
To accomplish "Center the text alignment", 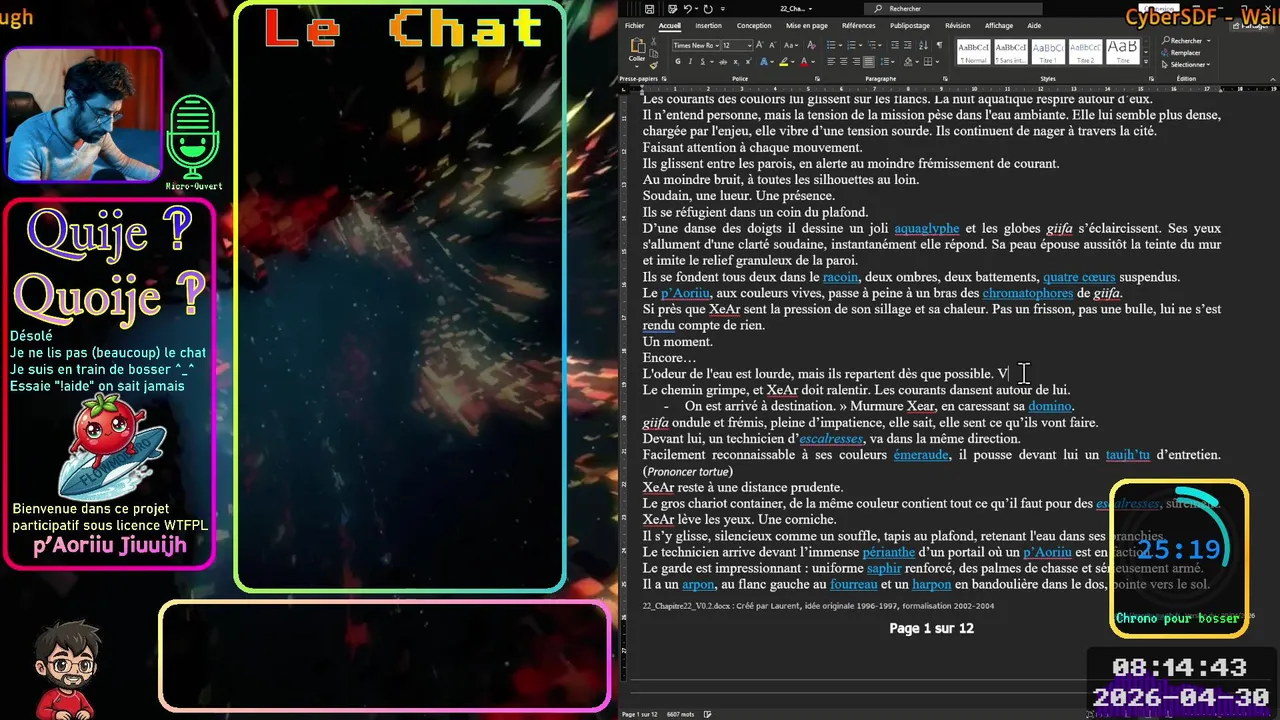I will (843, 62).
